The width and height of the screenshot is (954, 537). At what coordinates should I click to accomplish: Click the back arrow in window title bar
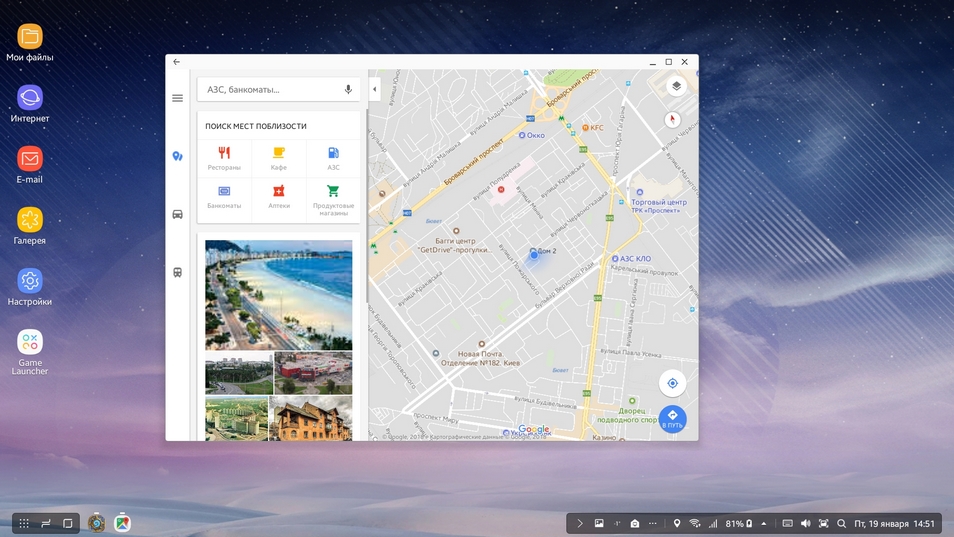[176, 61]
